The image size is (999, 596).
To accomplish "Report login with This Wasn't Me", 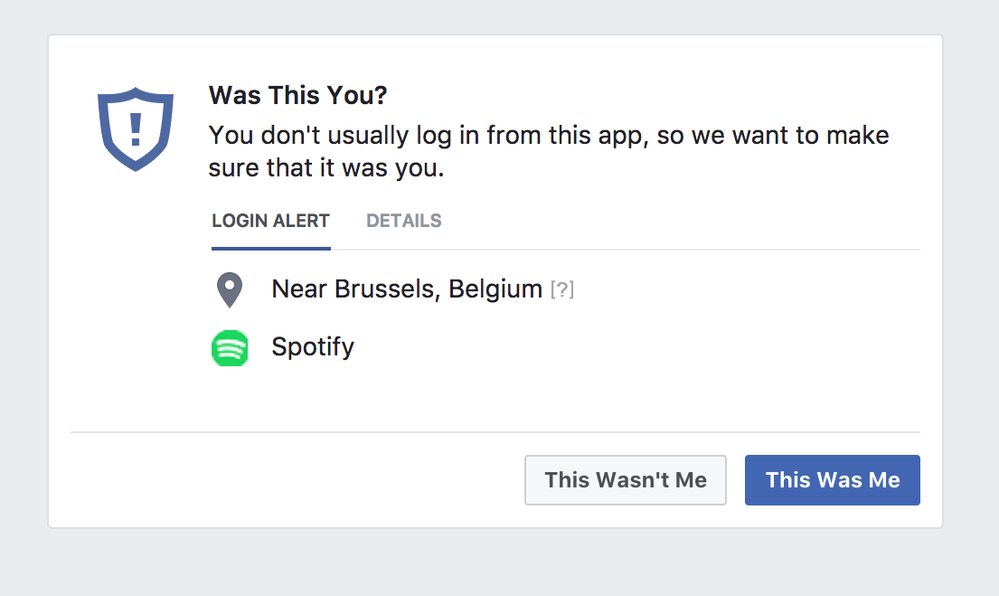I will tap(625, 480).
